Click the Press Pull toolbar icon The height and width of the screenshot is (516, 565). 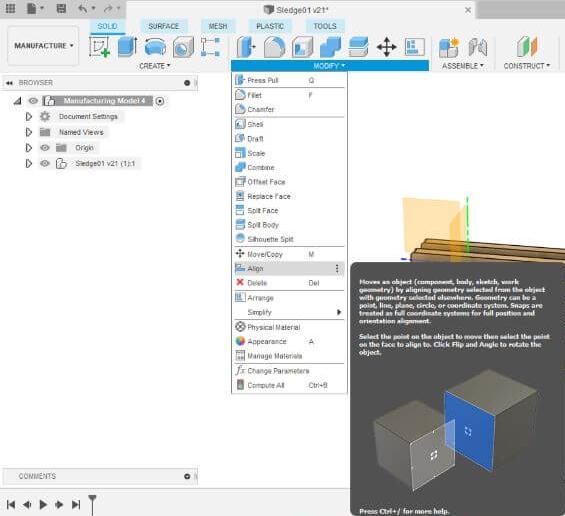246,47
